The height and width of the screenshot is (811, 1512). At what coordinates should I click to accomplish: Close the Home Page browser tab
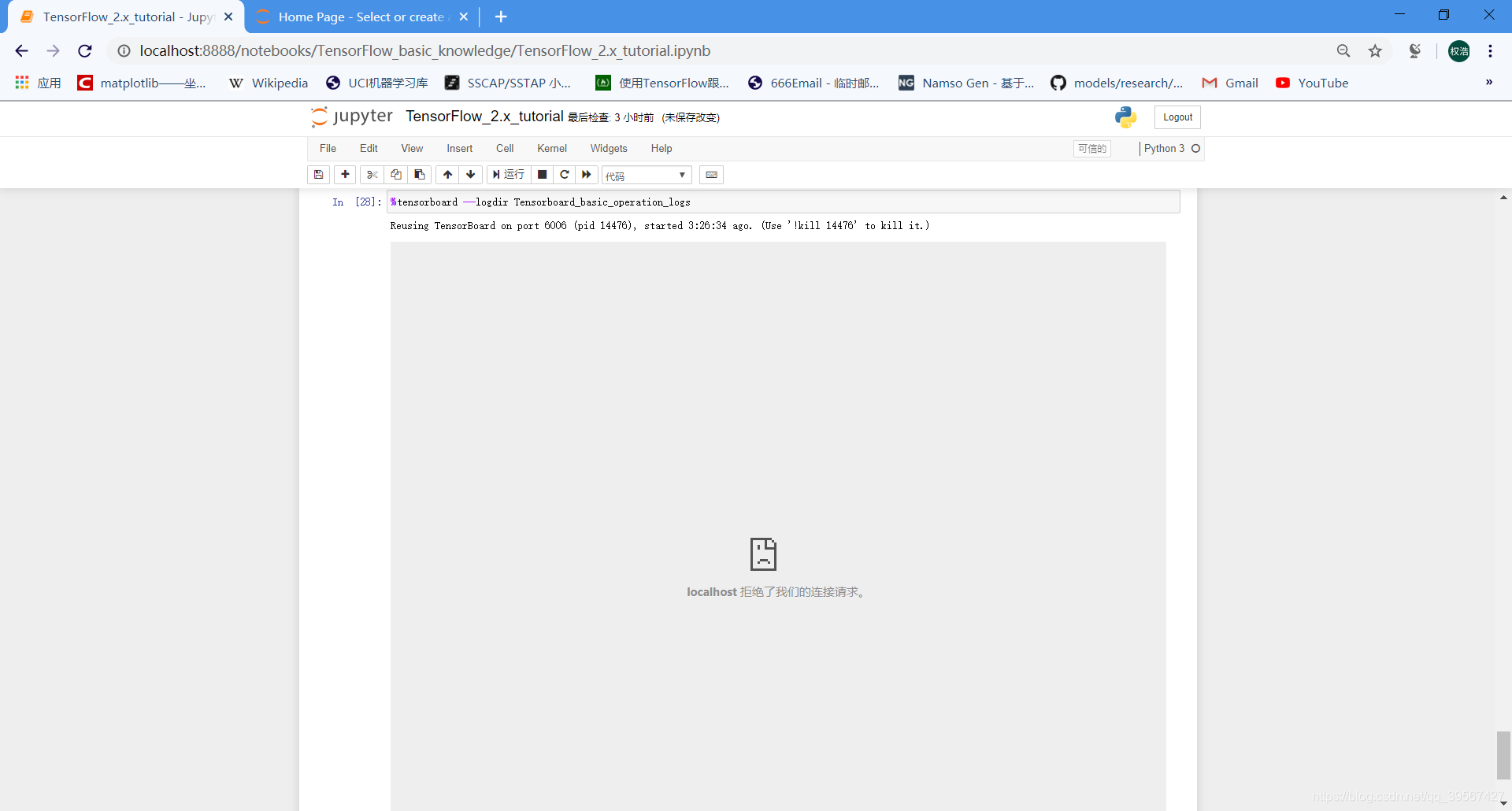[464, 17]
